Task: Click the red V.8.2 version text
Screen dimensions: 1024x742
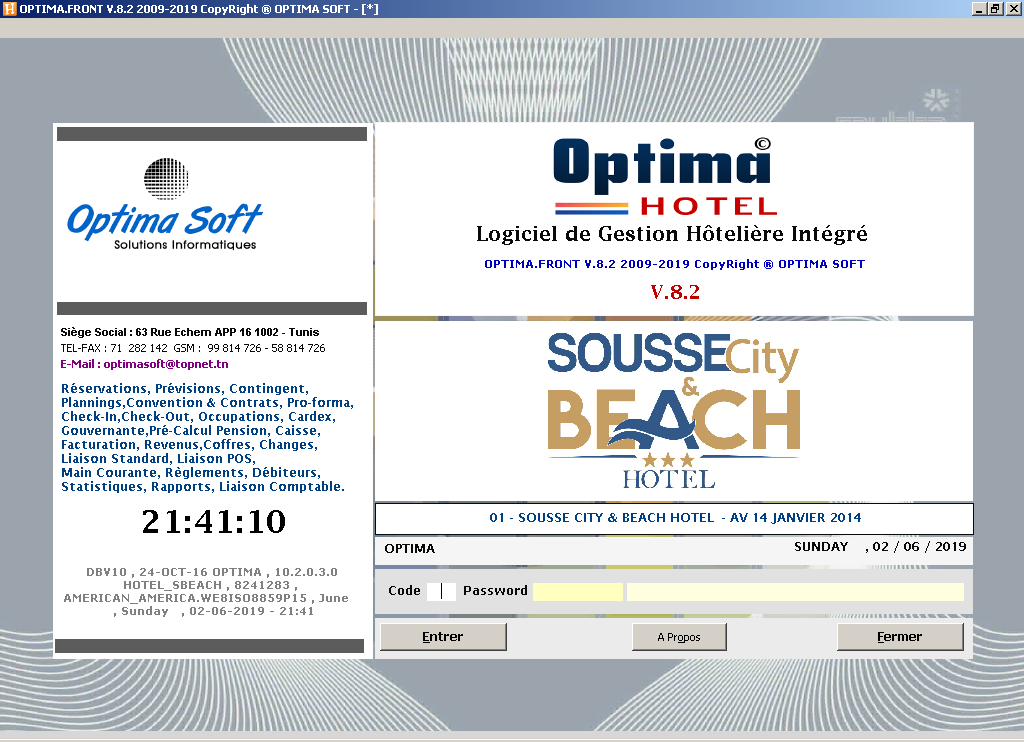Action: click(x=675, y=292)
